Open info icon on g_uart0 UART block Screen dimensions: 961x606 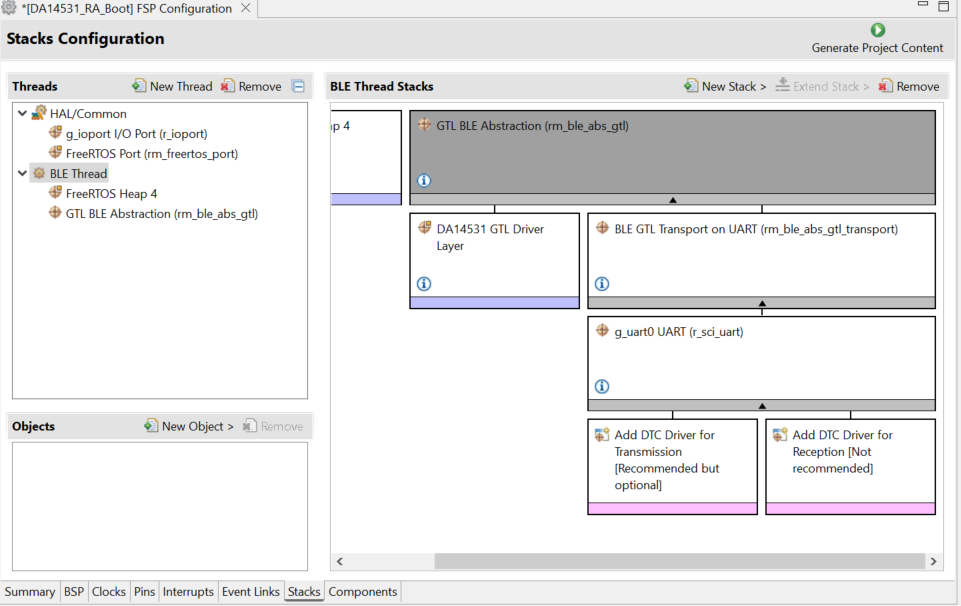(602, 386)
